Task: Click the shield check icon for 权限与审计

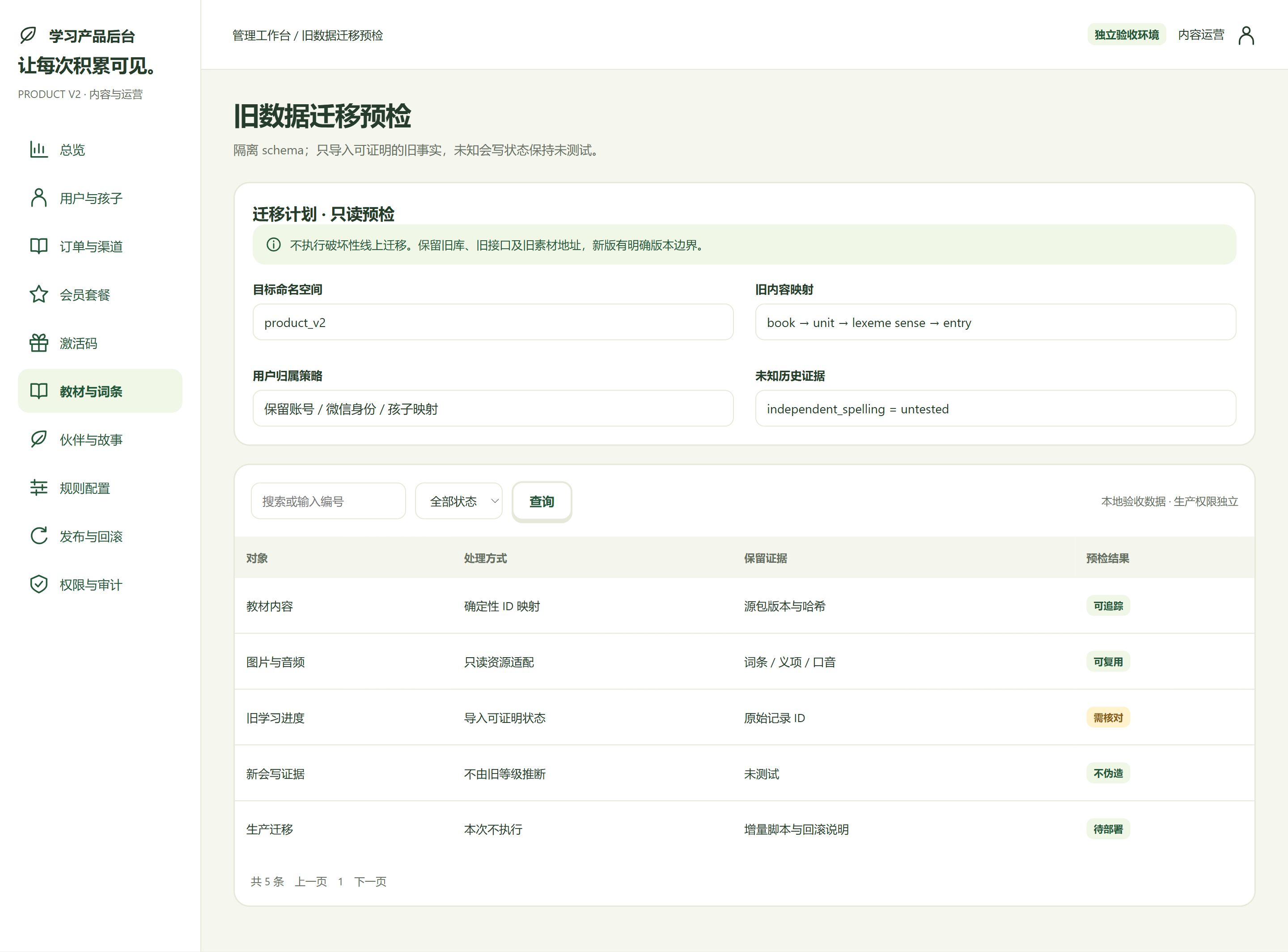Action: 38,584
